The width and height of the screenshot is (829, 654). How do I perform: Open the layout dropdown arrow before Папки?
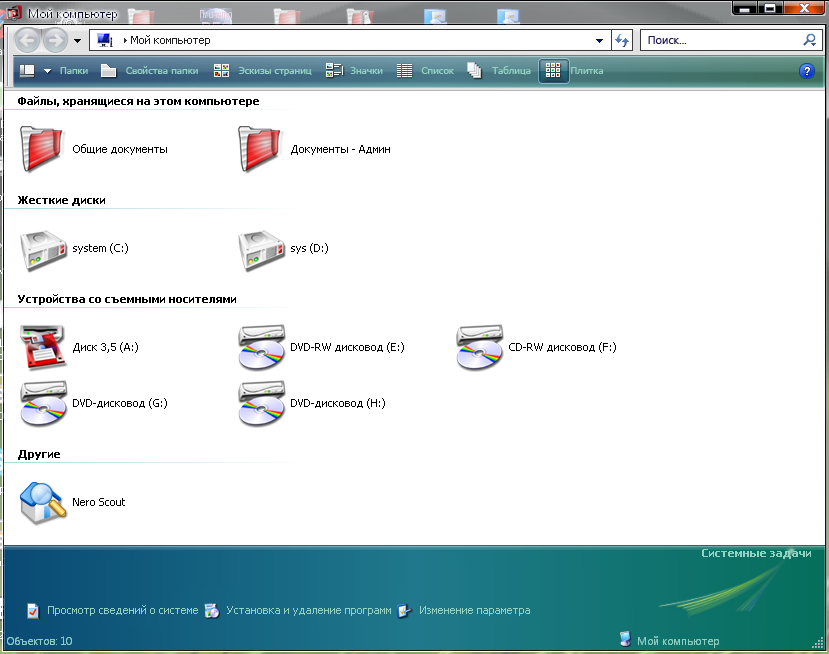coord(47,71)
